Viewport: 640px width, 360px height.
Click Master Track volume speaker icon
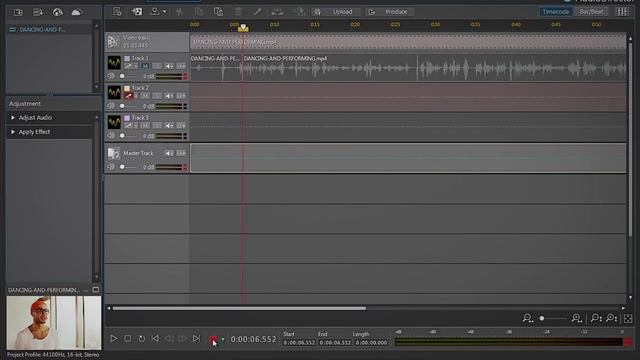(111, 167)
